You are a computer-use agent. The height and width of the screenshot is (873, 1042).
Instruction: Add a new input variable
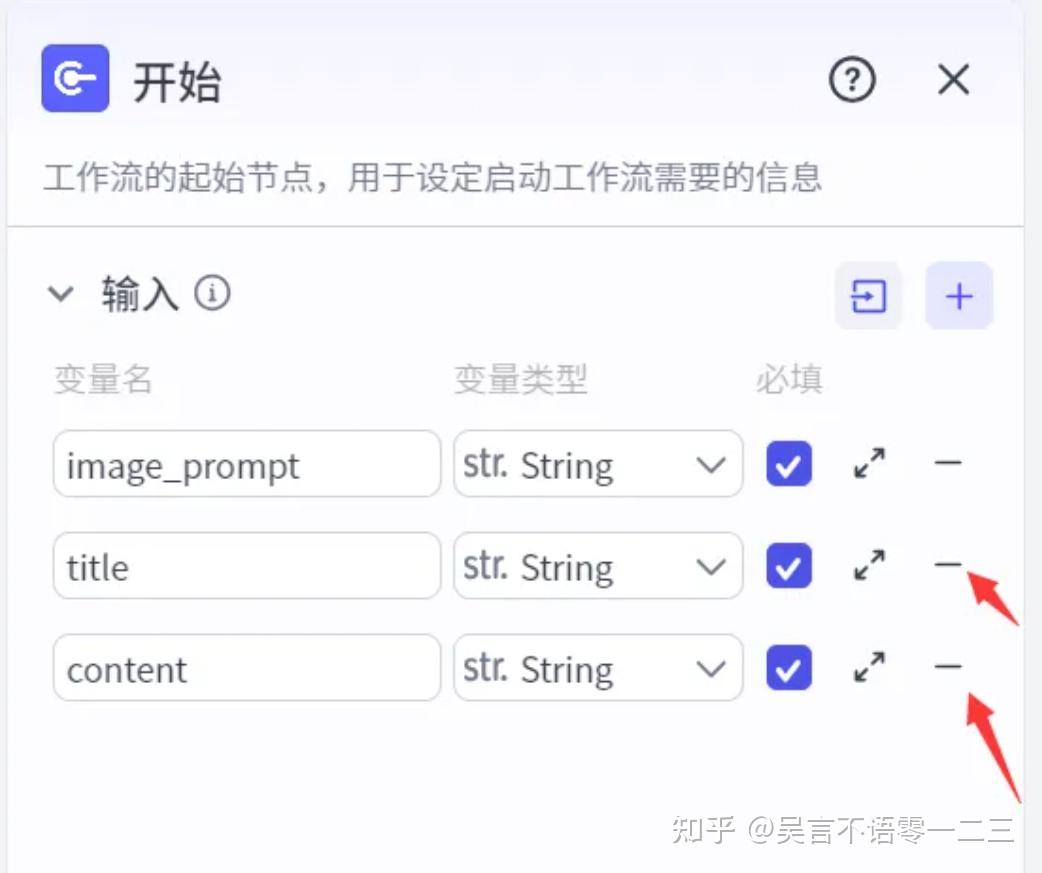point(958,296)
